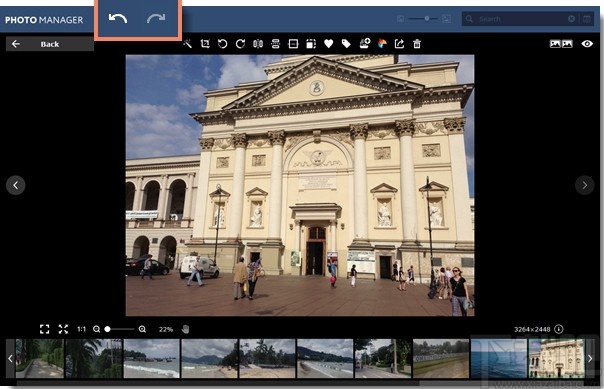The image size is (604, 389).
Task: Open the resize image tool
Action: [311, 44]
